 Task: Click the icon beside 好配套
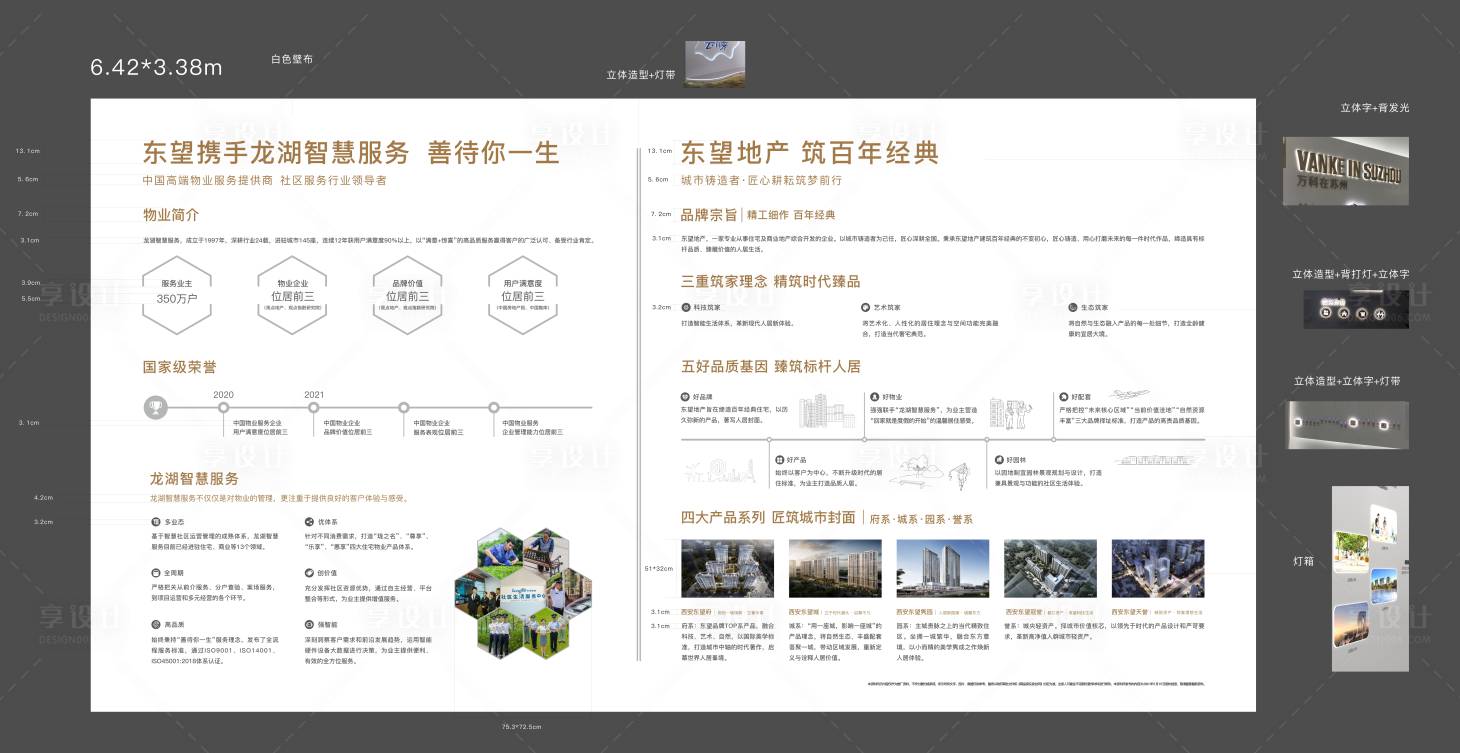(1064, 397)
